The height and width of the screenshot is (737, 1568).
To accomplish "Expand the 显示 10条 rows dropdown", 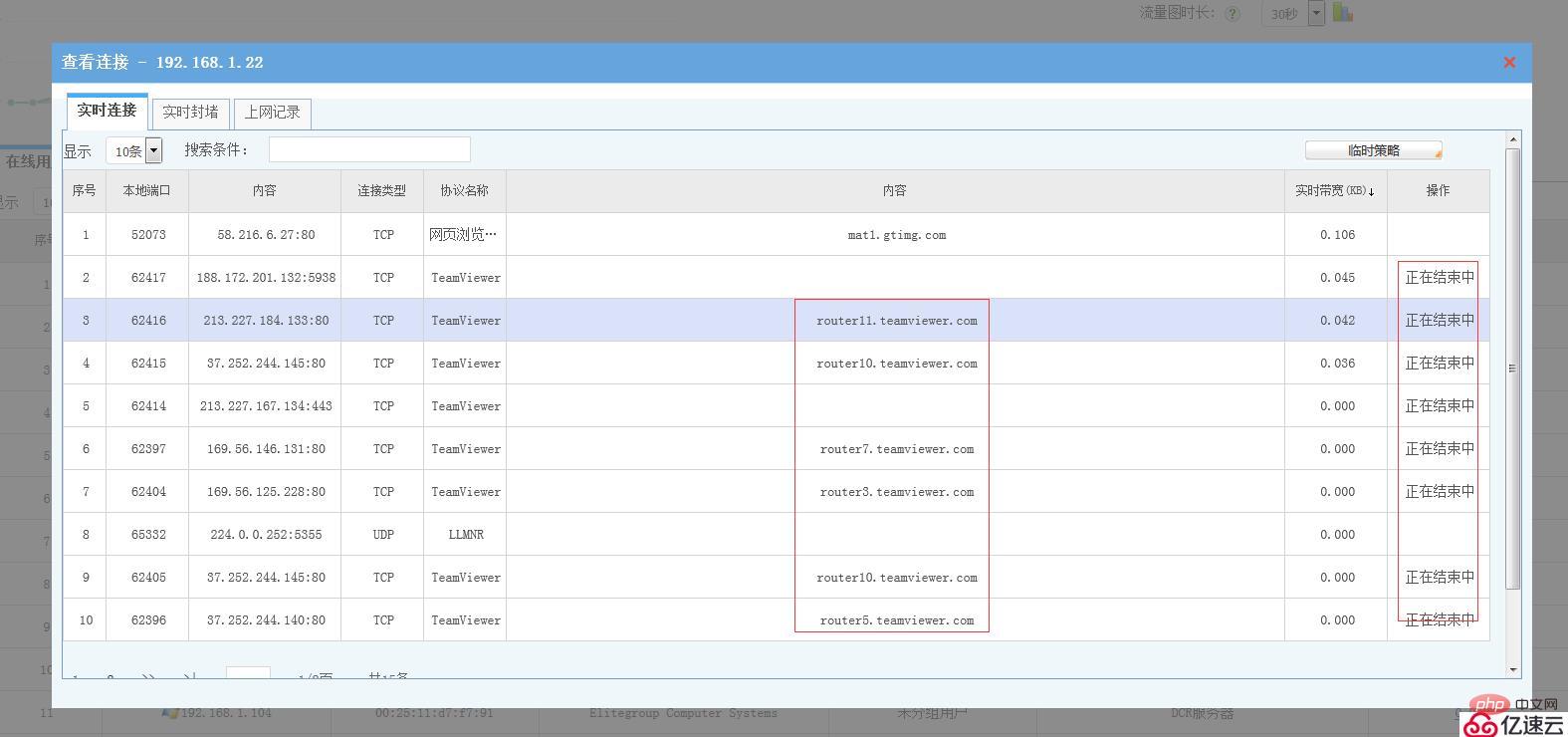I will [153, 150].
